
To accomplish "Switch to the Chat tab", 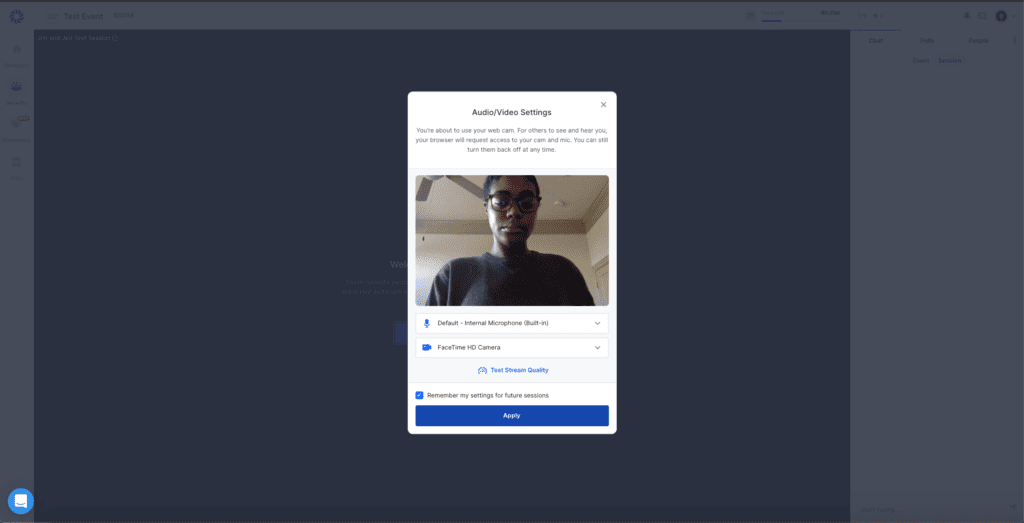I will [x=876, y=40].
